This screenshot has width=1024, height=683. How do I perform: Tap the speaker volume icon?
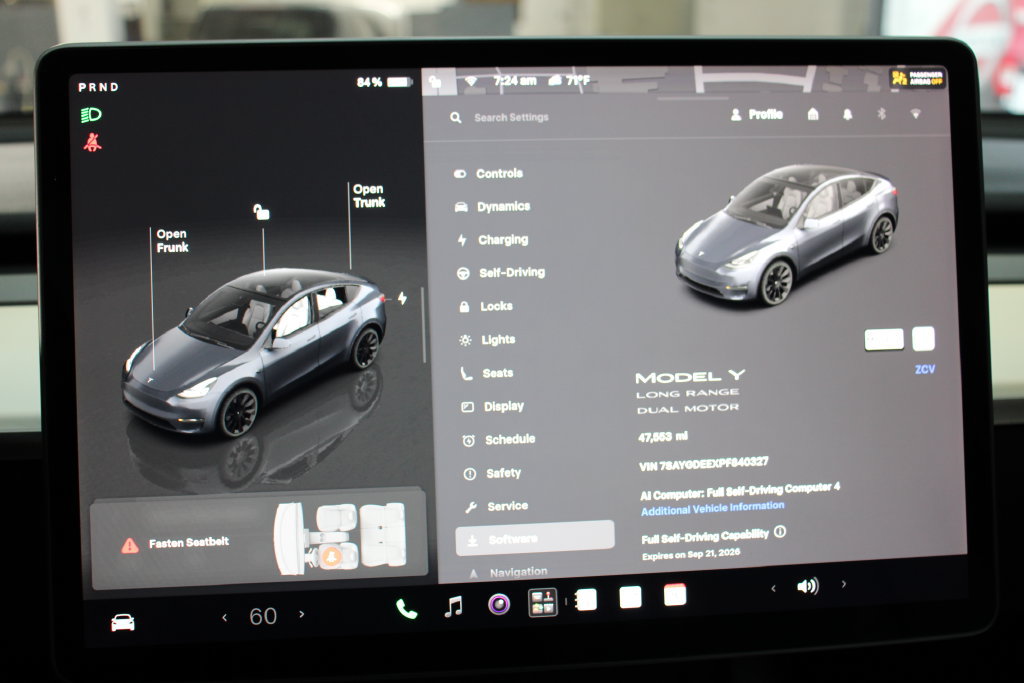click(808, 586)
